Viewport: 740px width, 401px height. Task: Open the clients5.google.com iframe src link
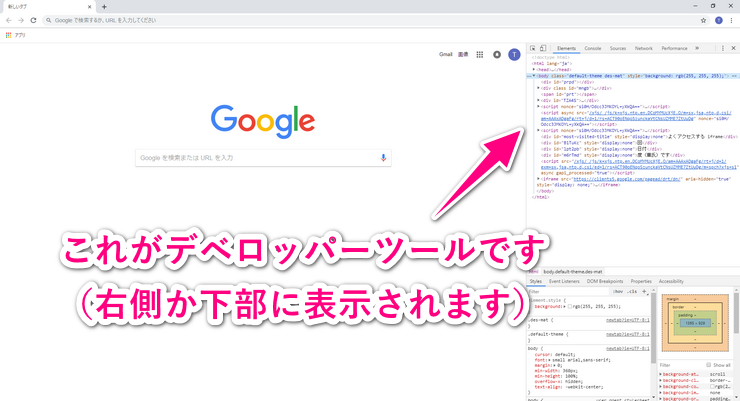(627, 179)
